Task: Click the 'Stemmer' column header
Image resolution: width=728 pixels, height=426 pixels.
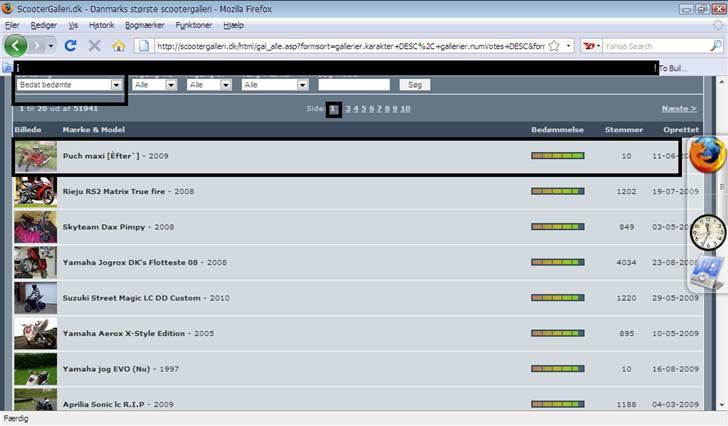Action: coord(624,129)
